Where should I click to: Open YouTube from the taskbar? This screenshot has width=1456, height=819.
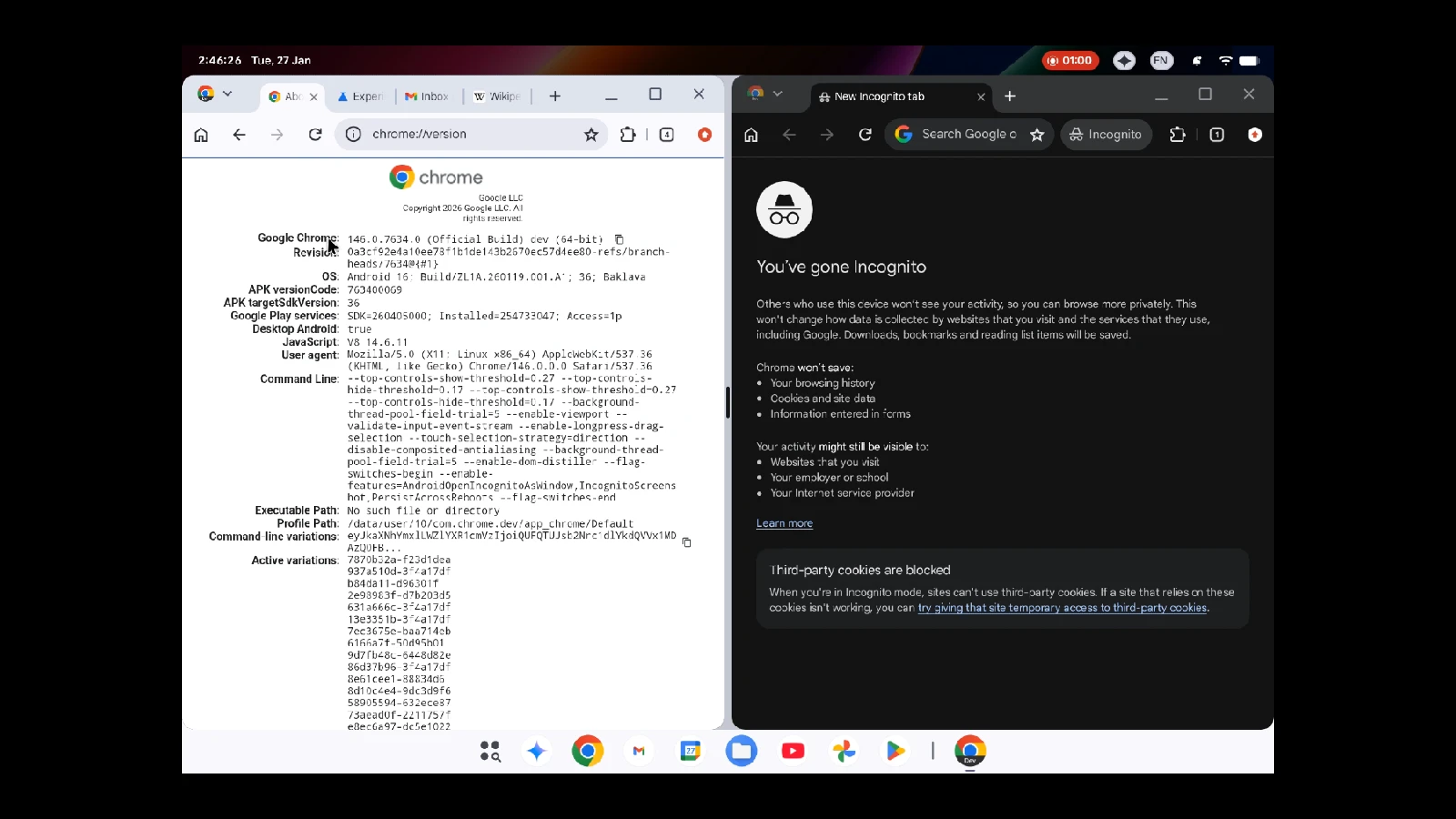793,751
